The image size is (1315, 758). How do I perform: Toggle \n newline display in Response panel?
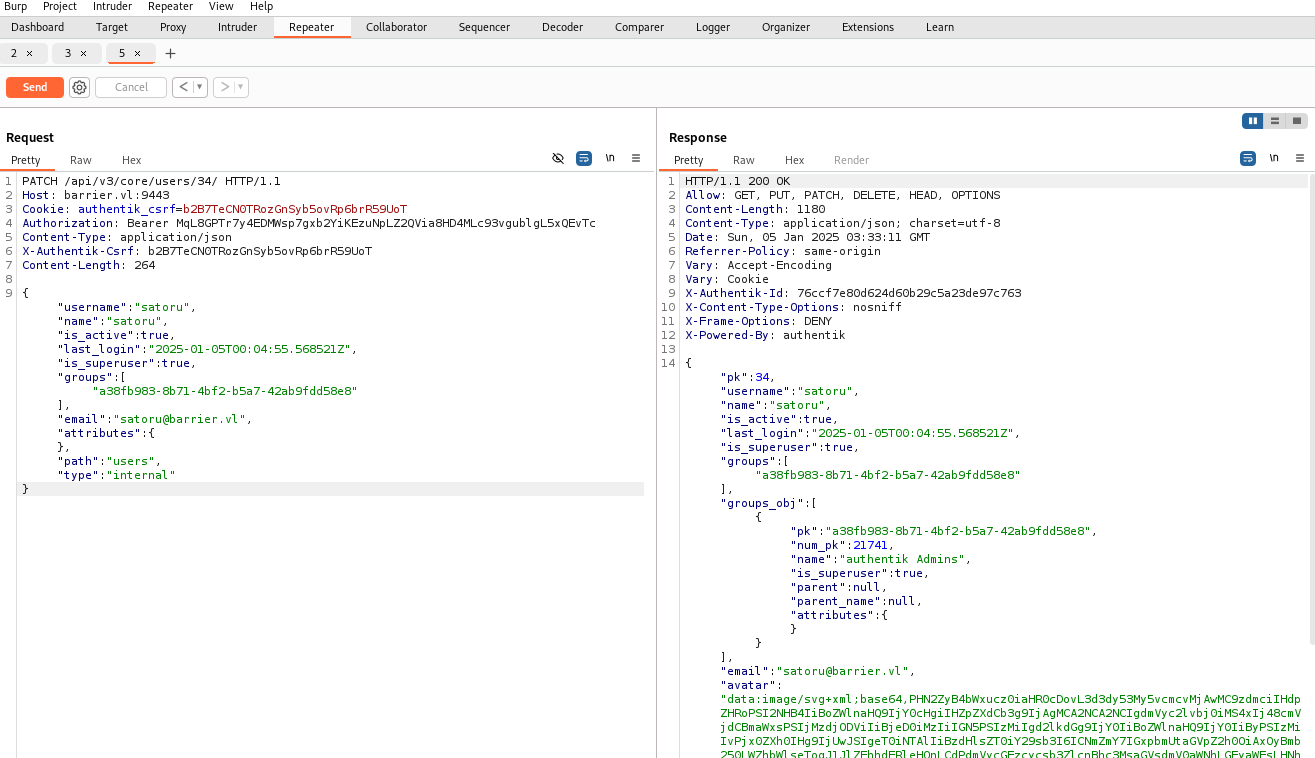1274,159
